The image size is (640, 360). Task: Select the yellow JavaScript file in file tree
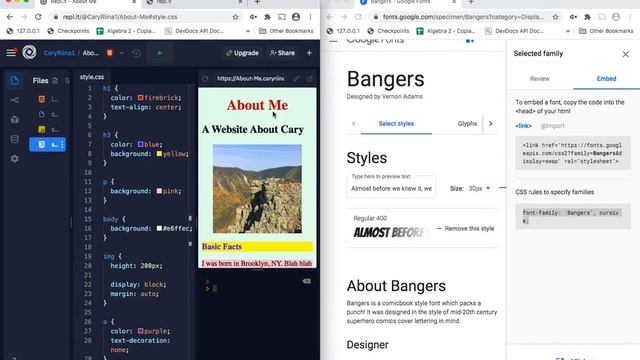[47, 129]
